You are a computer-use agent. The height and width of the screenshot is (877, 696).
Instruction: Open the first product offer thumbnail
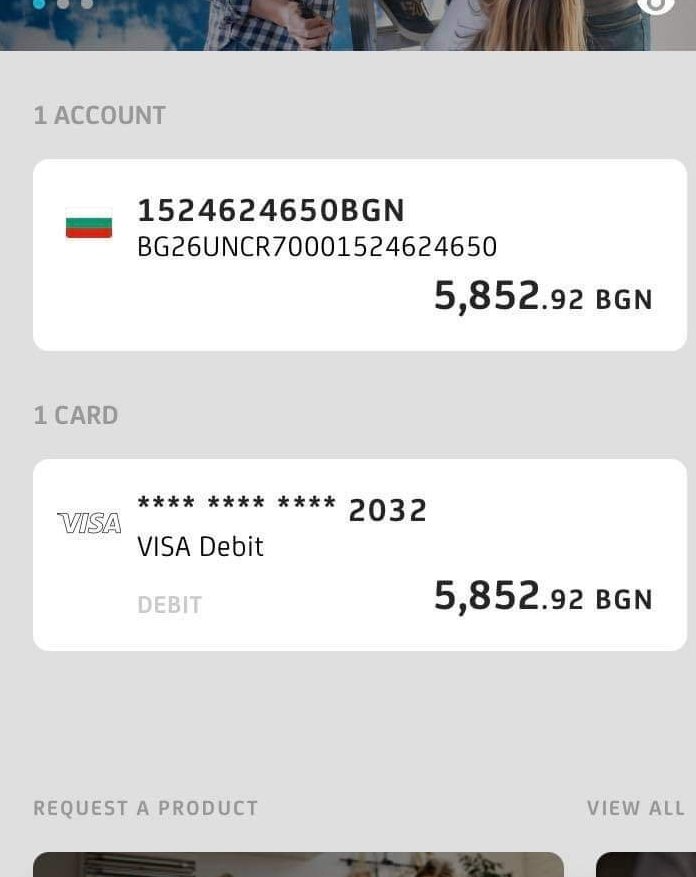(x=298, y=865)
